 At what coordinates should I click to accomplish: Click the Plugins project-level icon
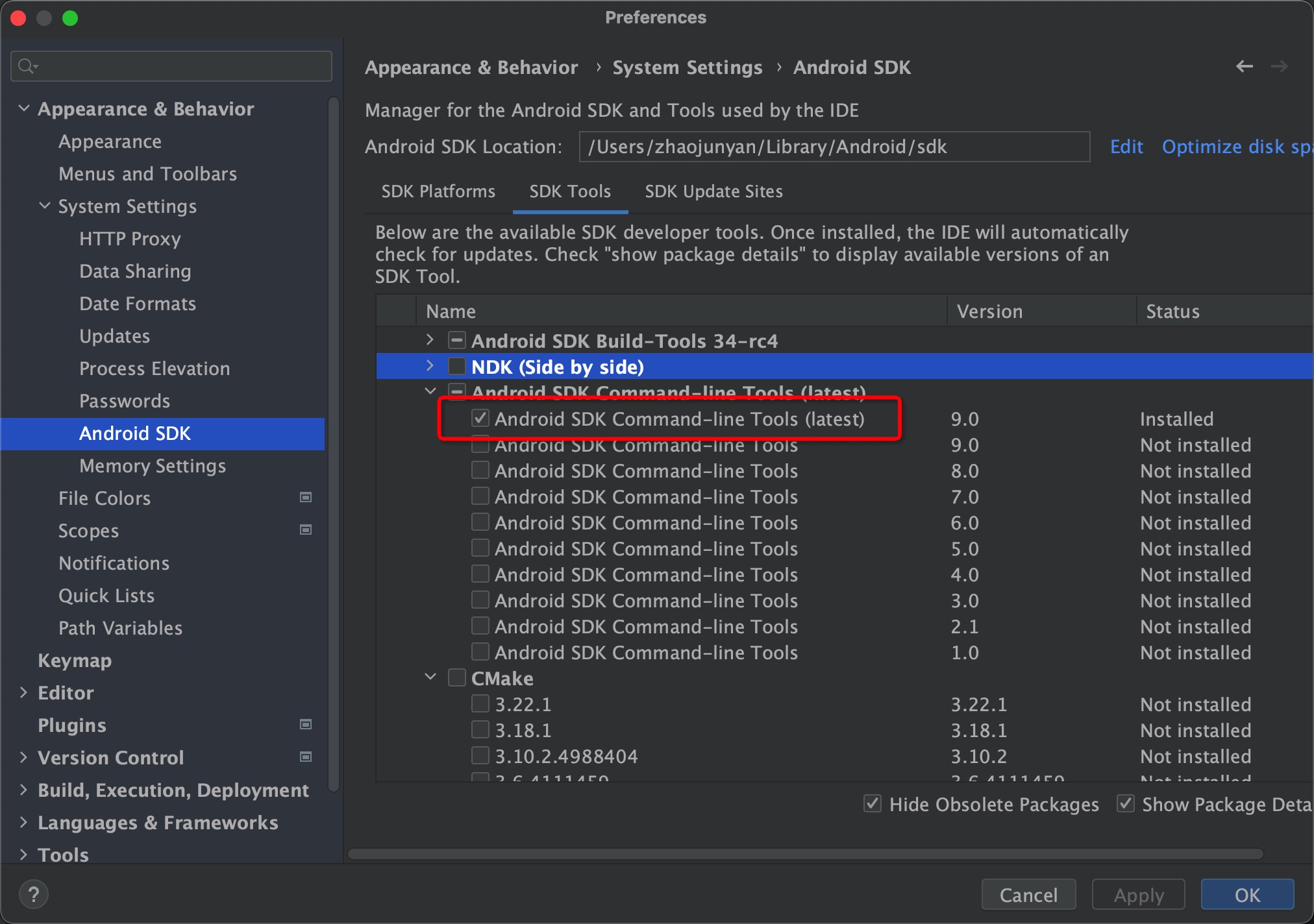(305, 725)
